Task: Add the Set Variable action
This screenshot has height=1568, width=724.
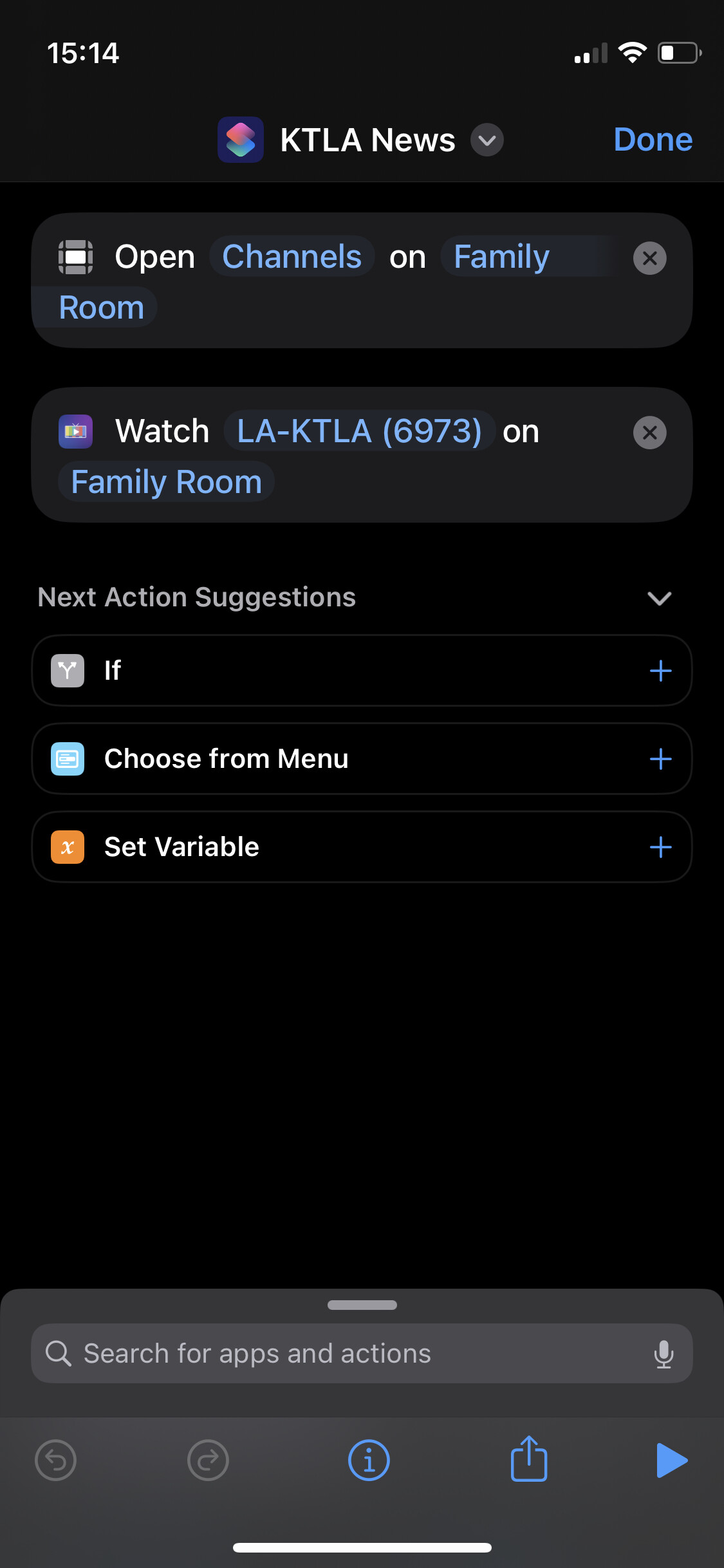Action: coord(660,847)
